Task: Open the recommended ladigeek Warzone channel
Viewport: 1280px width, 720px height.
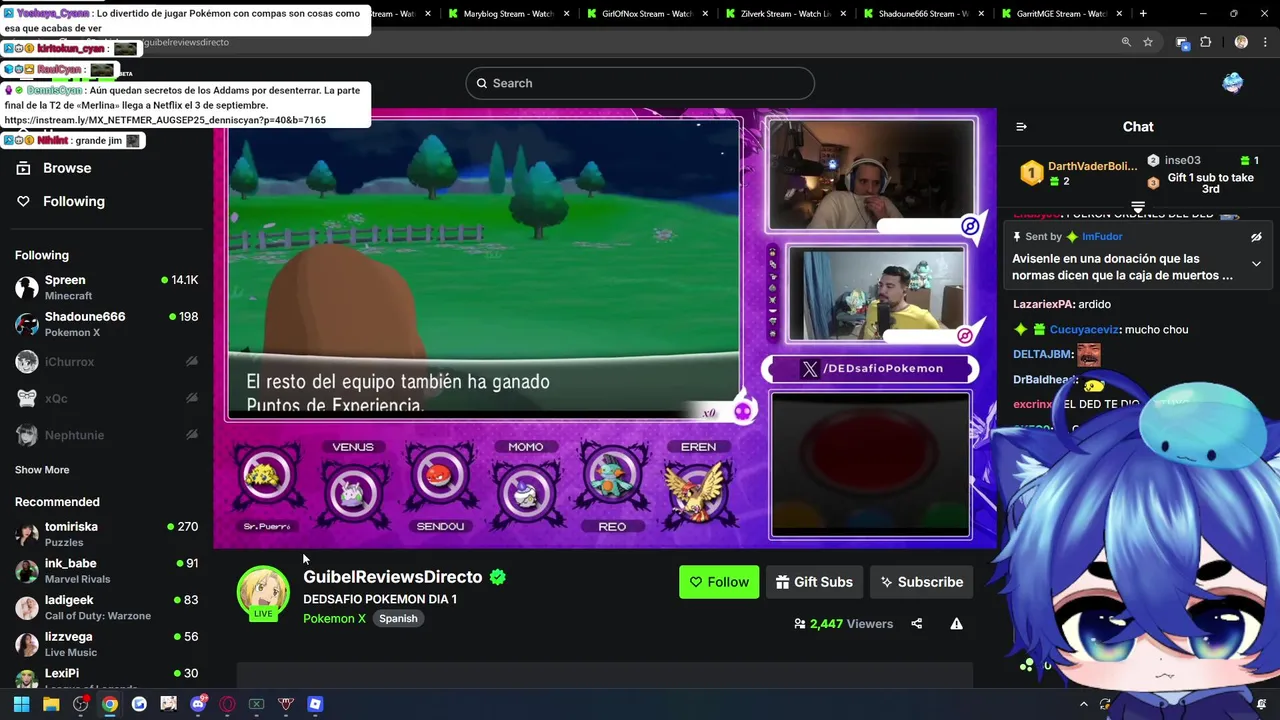Action: tap(106, 607)
